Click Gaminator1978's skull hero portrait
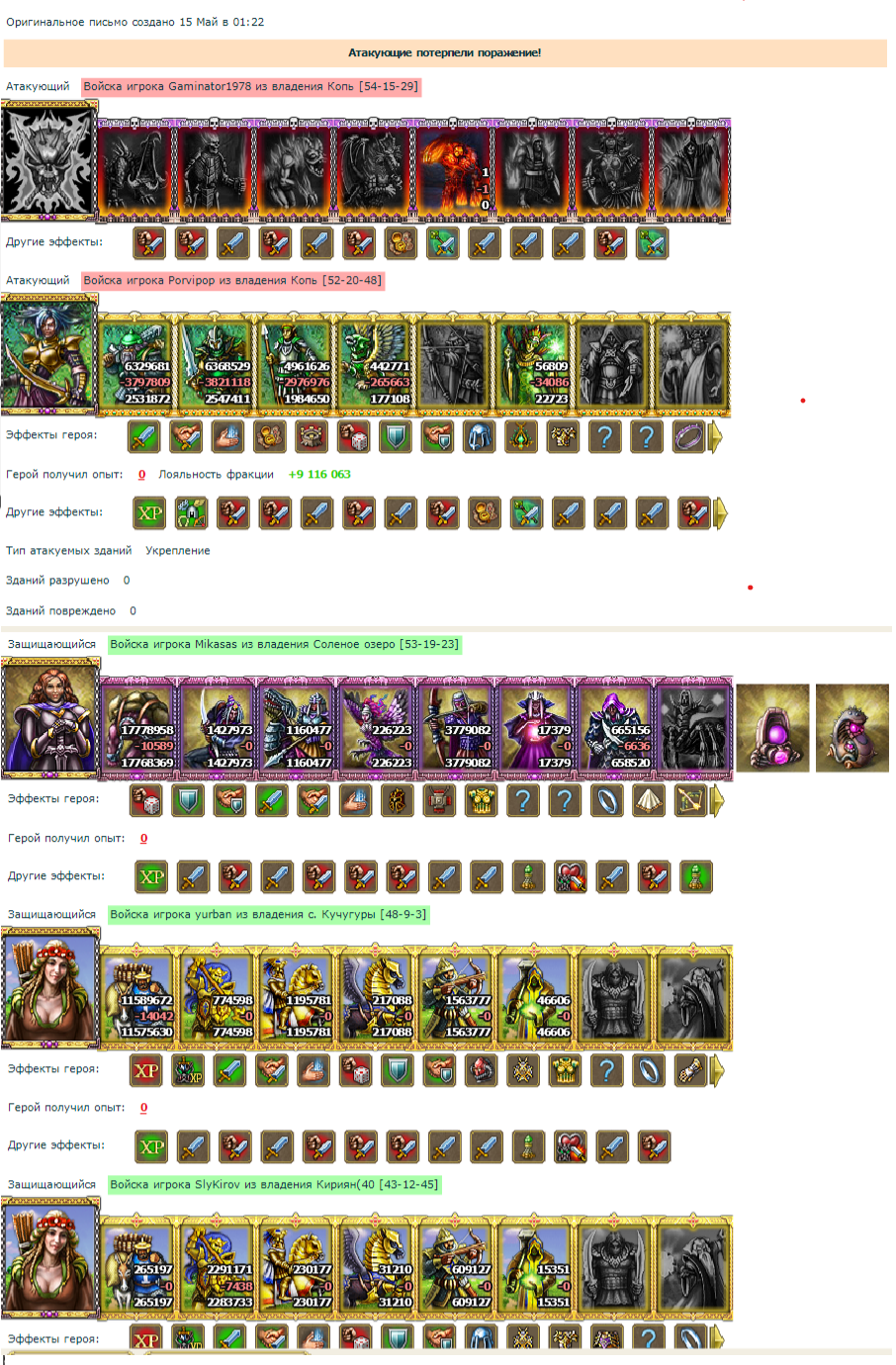 (x=48, y=160)
